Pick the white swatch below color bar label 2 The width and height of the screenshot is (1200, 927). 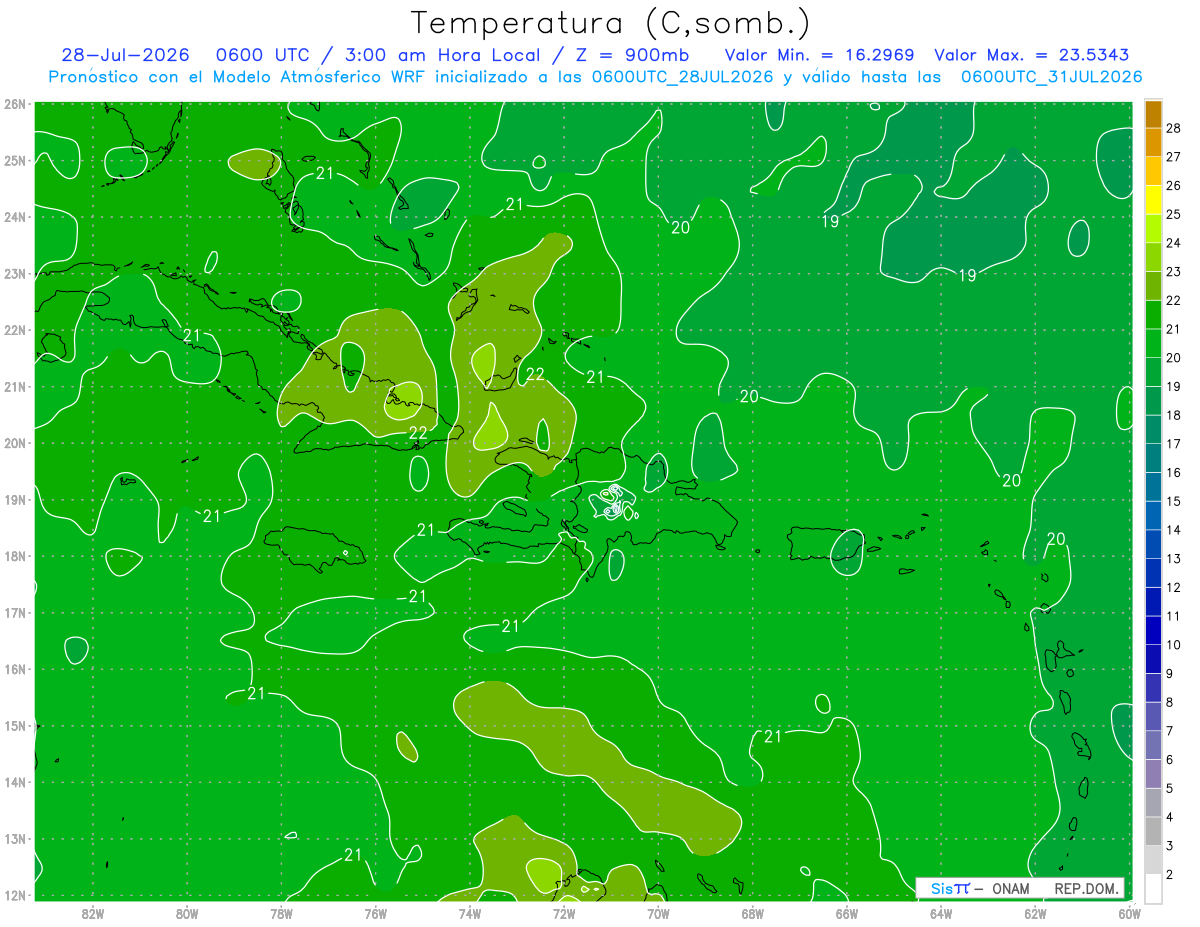[x=1153, y=888]
